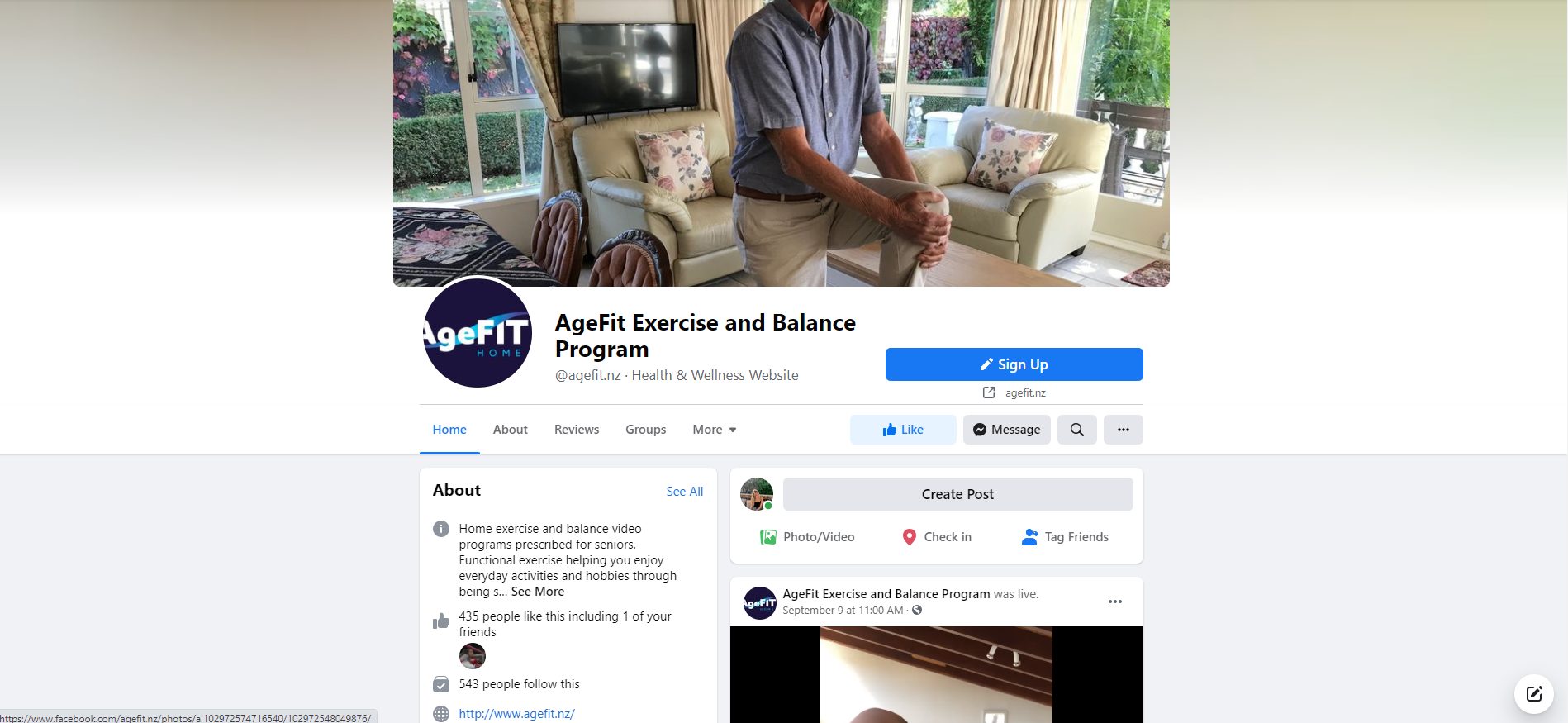The image size is (1568, 723).
Task: Open the Groups tab
Action: [645, 430]
